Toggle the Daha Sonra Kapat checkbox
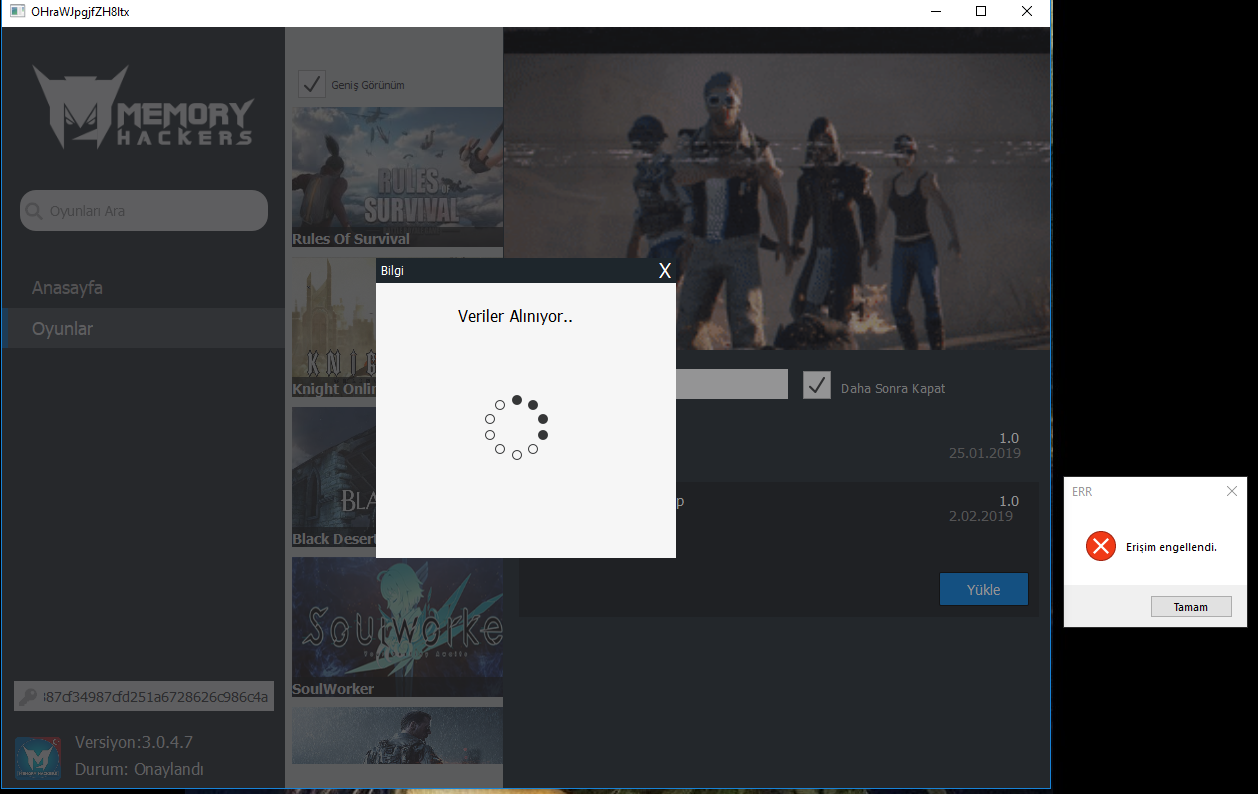The width and height of the screenshot is (1258, 794). tap(817, 385)
